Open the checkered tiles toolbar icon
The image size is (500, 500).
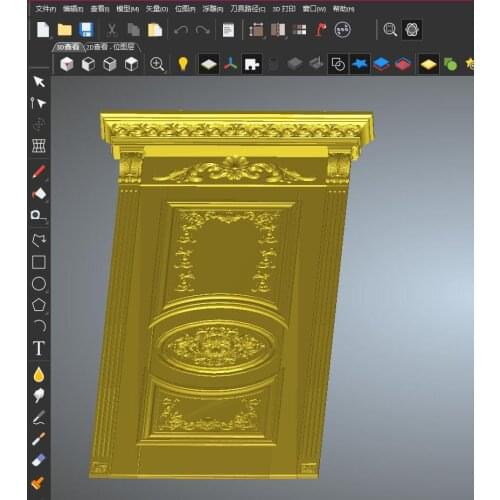(299, 30)
